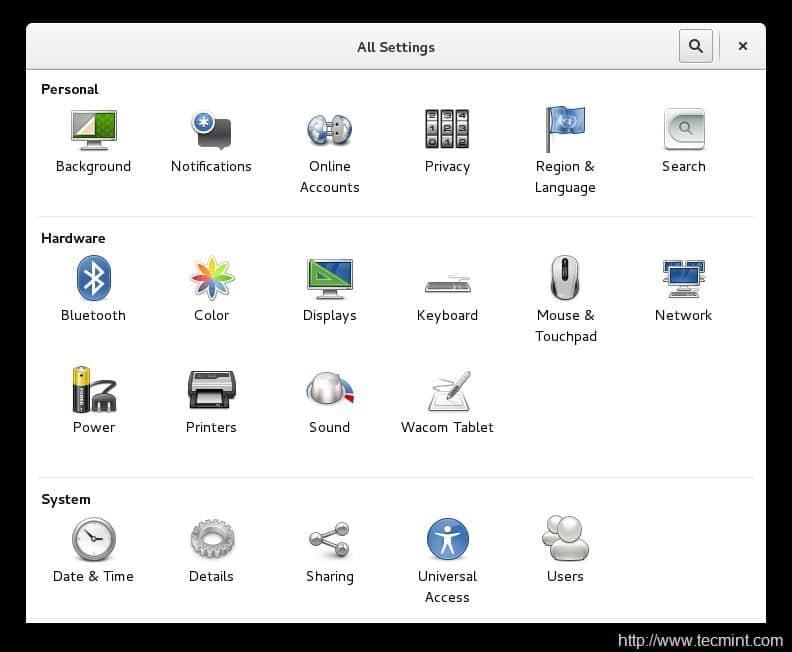This screenshot has width=792, height=652.
Task: Open Universal Access settings
Action: (447, 540)
